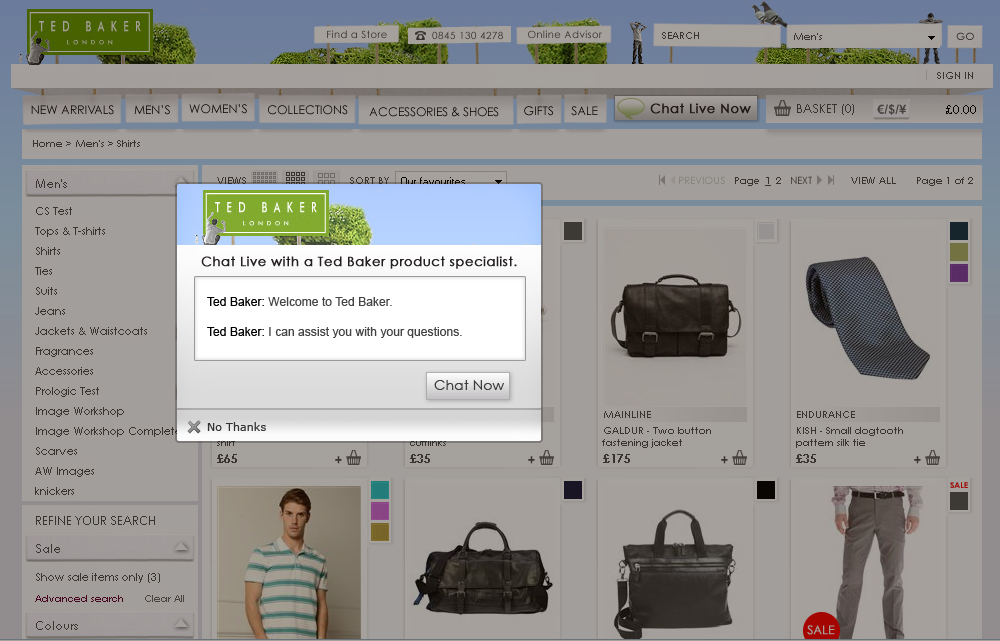Switch to the largest-grid view icon

click(x=326, y=179)
